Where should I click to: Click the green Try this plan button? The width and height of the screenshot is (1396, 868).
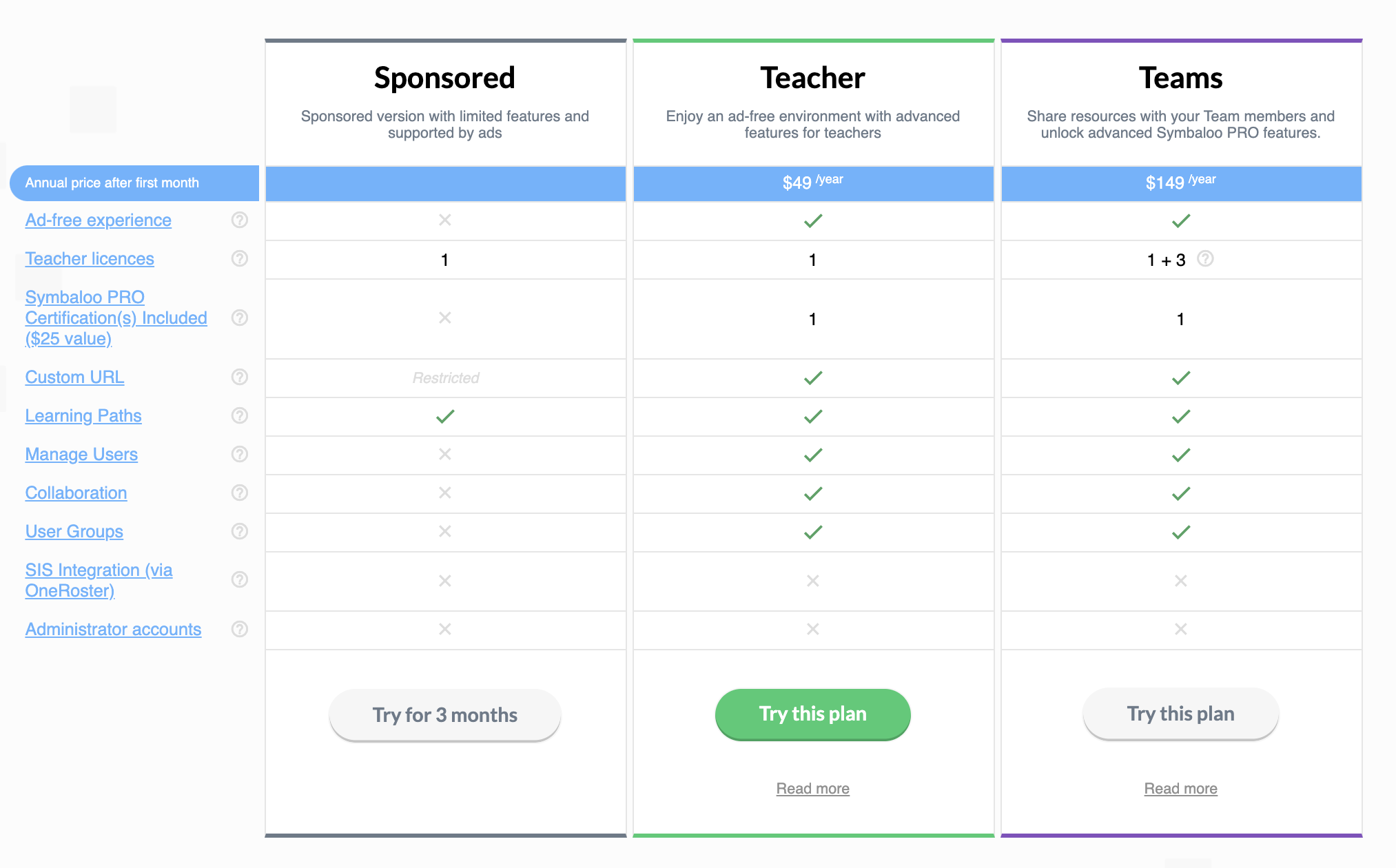pos(813,714)
